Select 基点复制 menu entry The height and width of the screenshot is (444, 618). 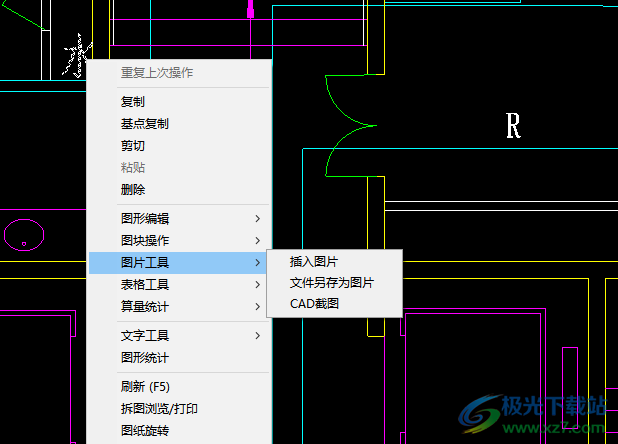tap(179, 124)
